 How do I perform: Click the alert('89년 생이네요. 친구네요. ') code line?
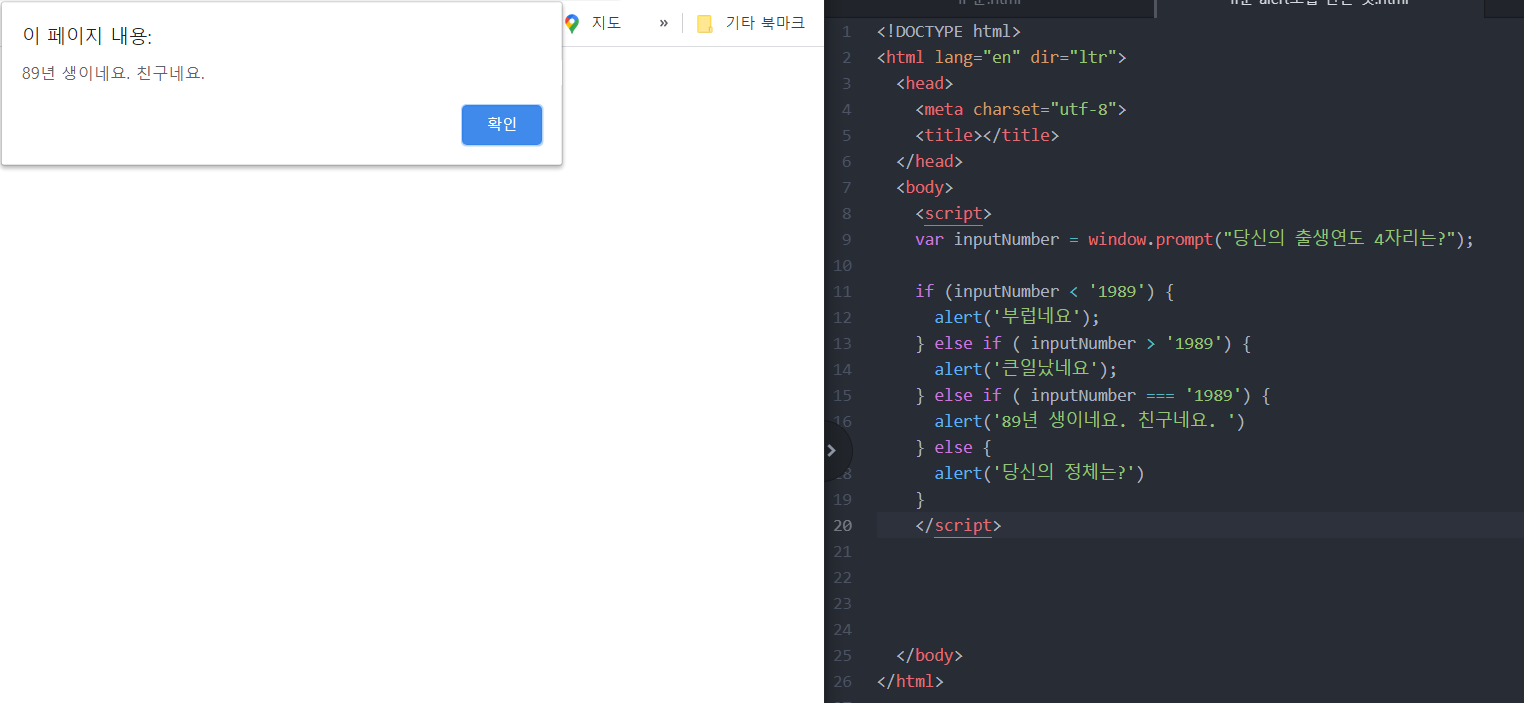click(x=1090, y=421)
